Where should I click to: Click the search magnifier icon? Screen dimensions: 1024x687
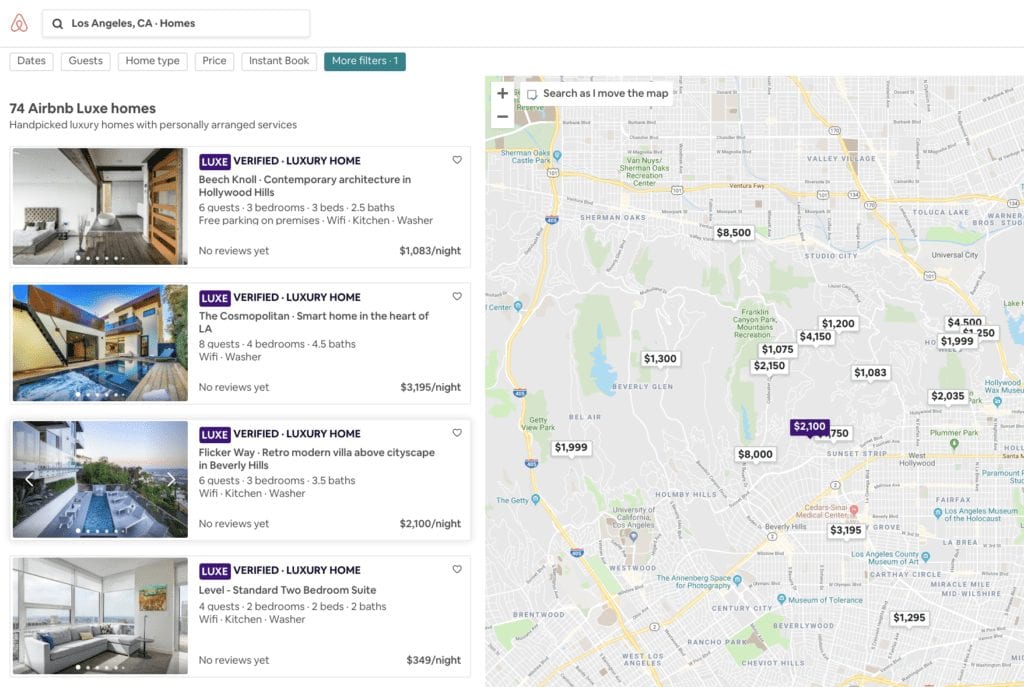(x=58, y=23)
